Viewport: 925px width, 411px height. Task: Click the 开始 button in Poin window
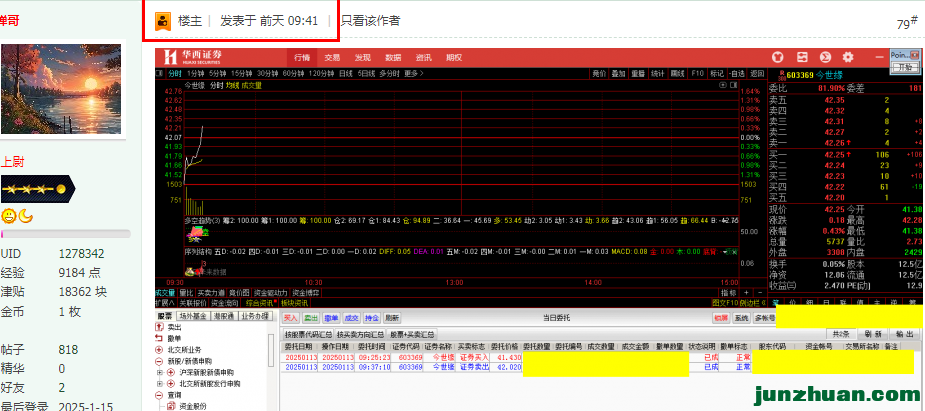(905, 67)
